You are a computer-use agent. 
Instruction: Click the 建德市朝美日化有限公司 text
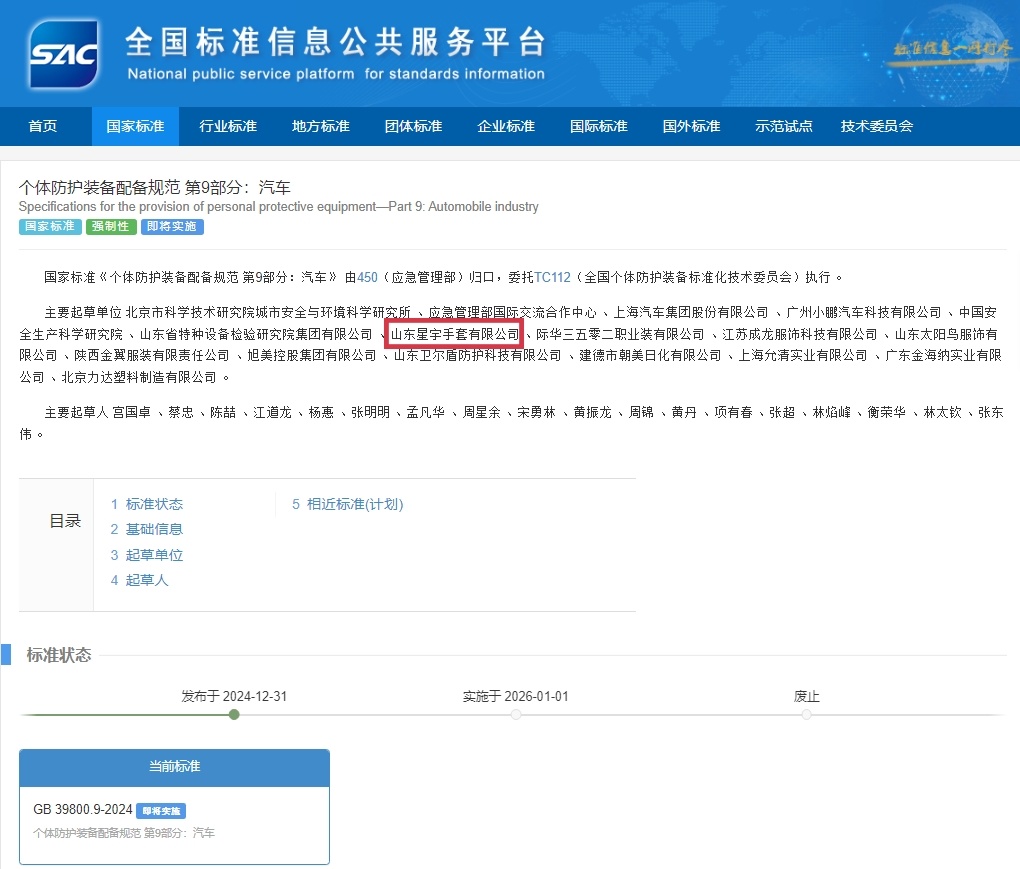coord(650,356)
